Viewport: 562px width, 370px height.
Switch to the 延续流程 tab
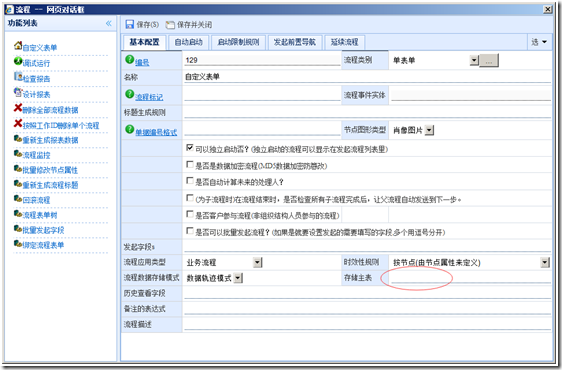(x=345, y=42)
